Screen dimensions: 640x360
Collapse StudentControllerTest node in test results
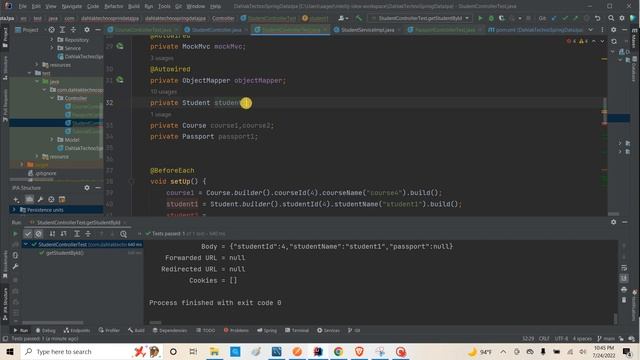tap(26, 244)
